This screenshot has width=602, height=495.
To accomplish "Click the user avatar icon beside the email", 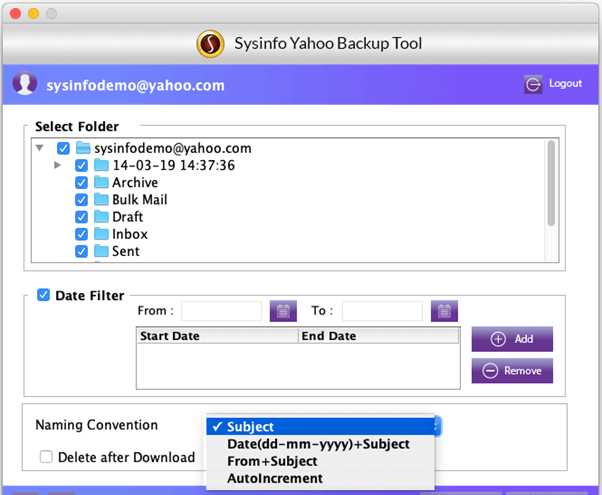I will (25, 83).
